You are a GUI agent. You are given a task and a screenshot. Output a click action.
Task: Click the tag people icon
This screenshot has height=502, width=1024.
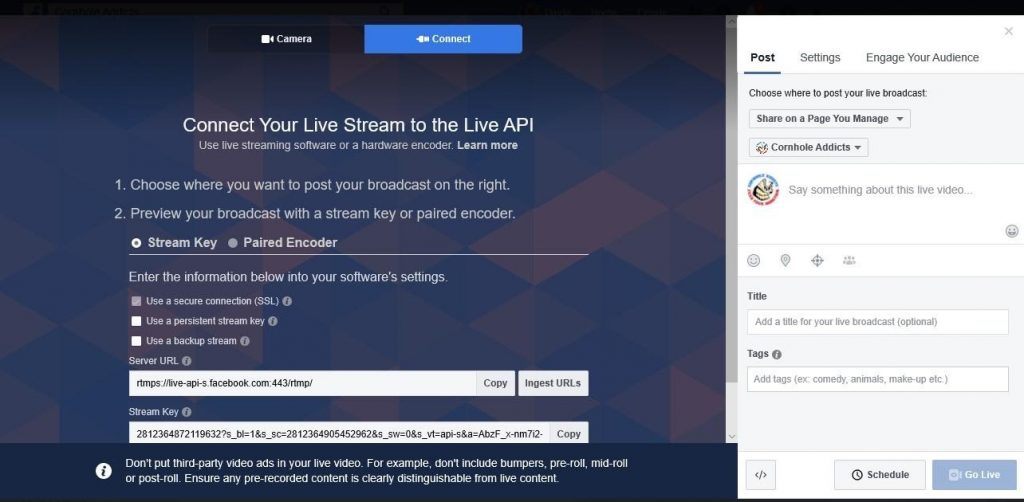tap(849, 260)
